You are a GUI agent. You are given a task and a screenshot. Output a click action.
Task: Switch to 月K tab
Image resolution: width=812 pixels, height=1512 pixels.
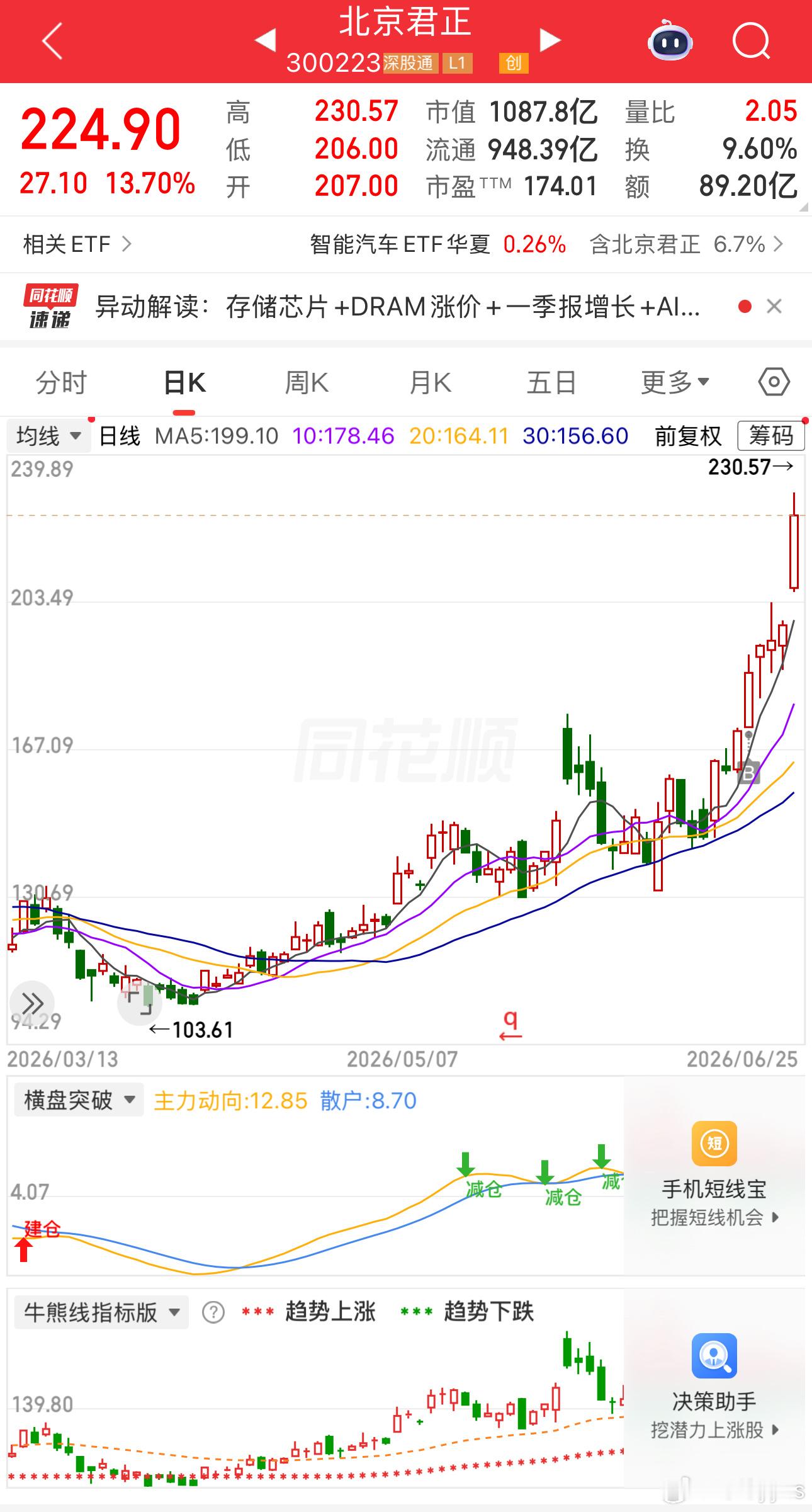click(430, 382)
